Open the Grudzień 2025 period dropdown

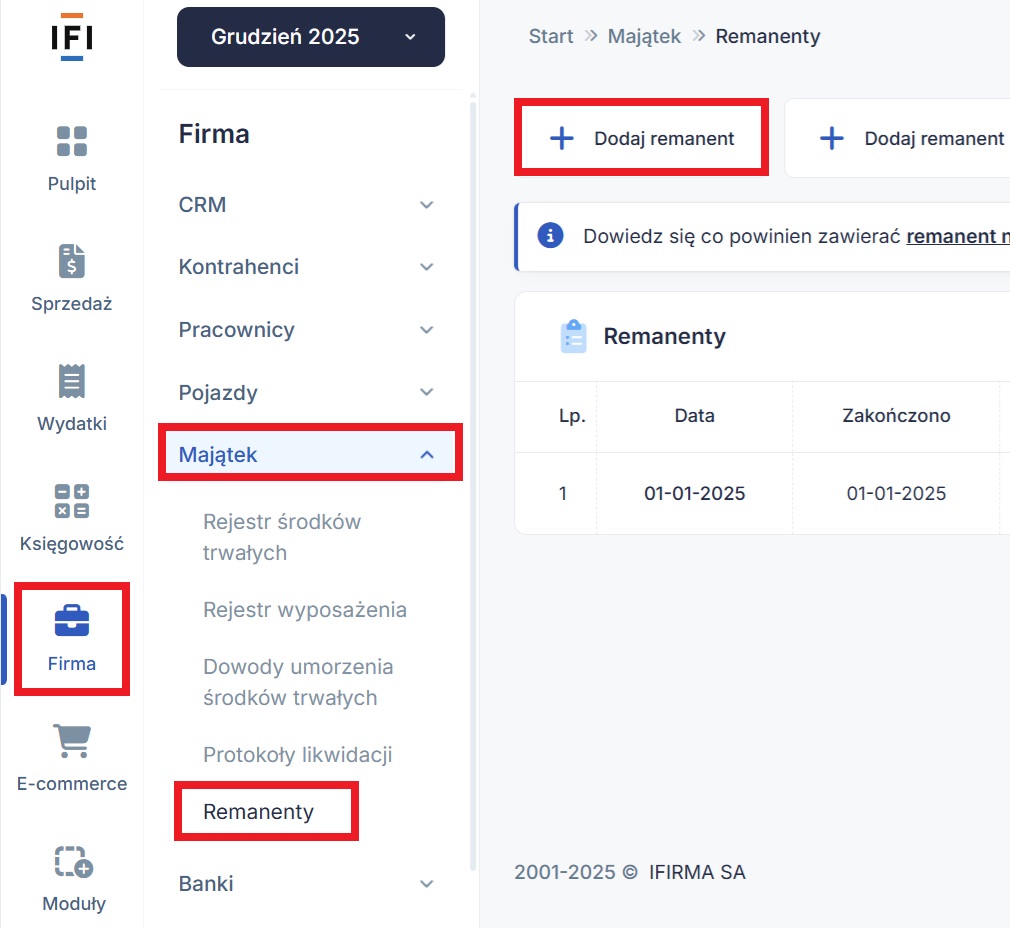(310, 37)
